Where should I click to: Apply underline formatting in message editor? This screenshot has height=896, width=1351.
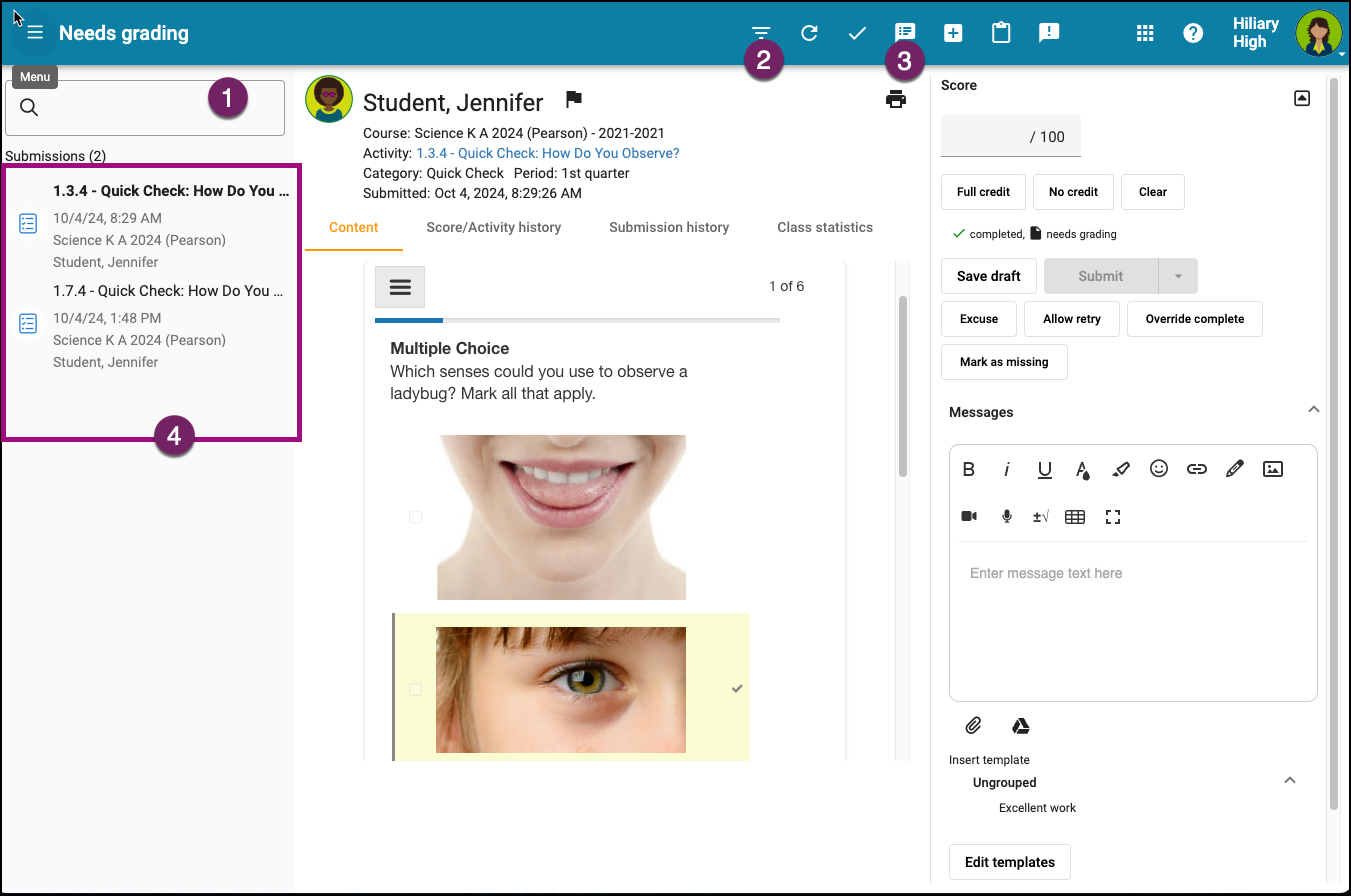(x=1045, y=469)
